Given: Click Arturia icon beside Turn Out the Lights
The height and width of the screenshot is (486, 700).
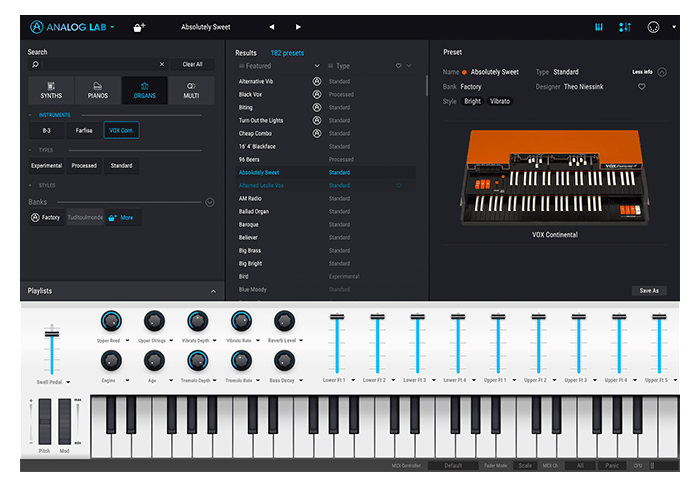Looking at the screenshot, I should click(317, 120).
